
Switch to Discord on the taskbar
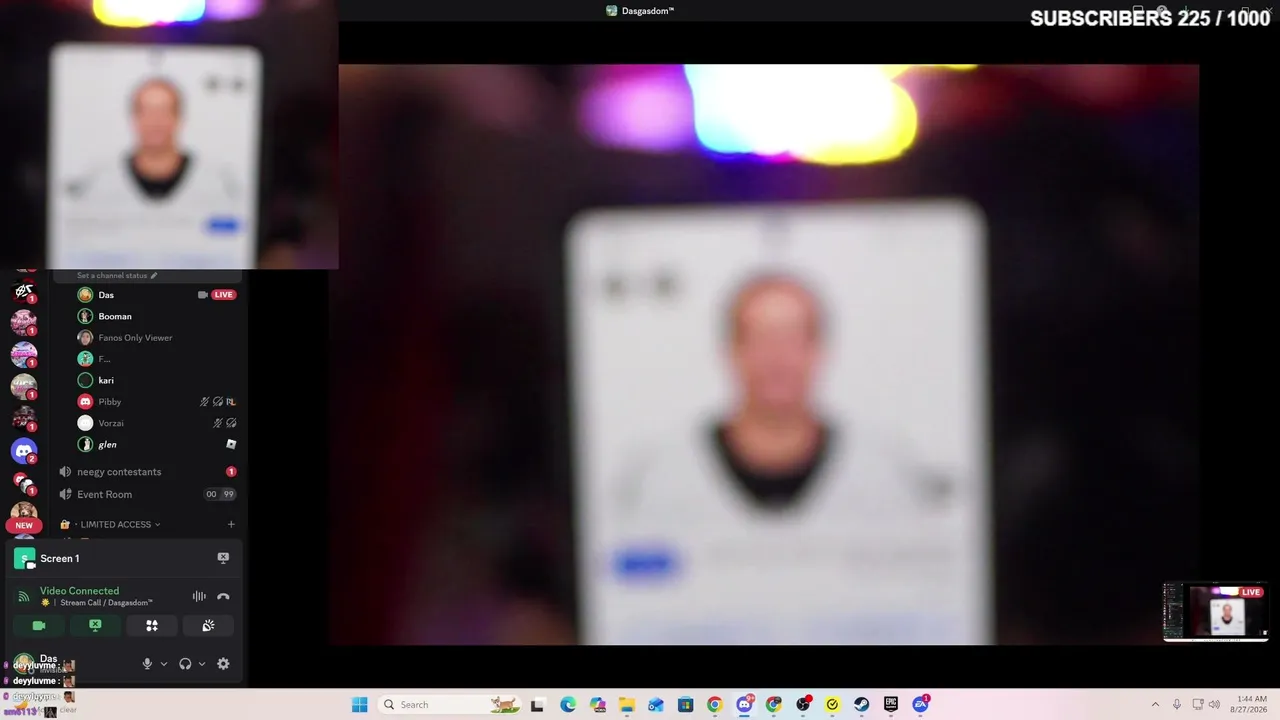click(744, 705)
